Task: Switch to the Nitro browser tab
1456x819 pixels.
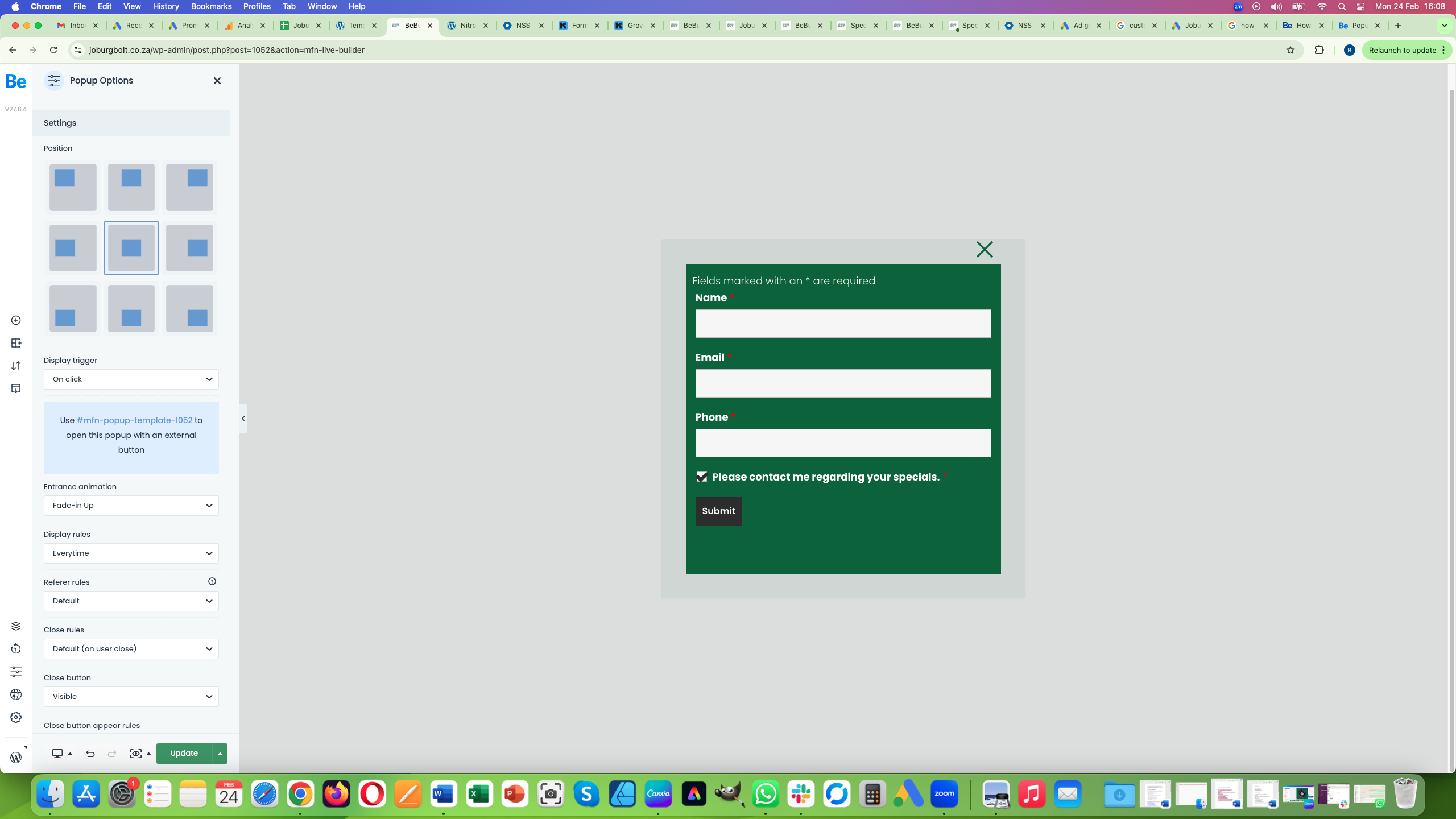Action: coord(468,26)
